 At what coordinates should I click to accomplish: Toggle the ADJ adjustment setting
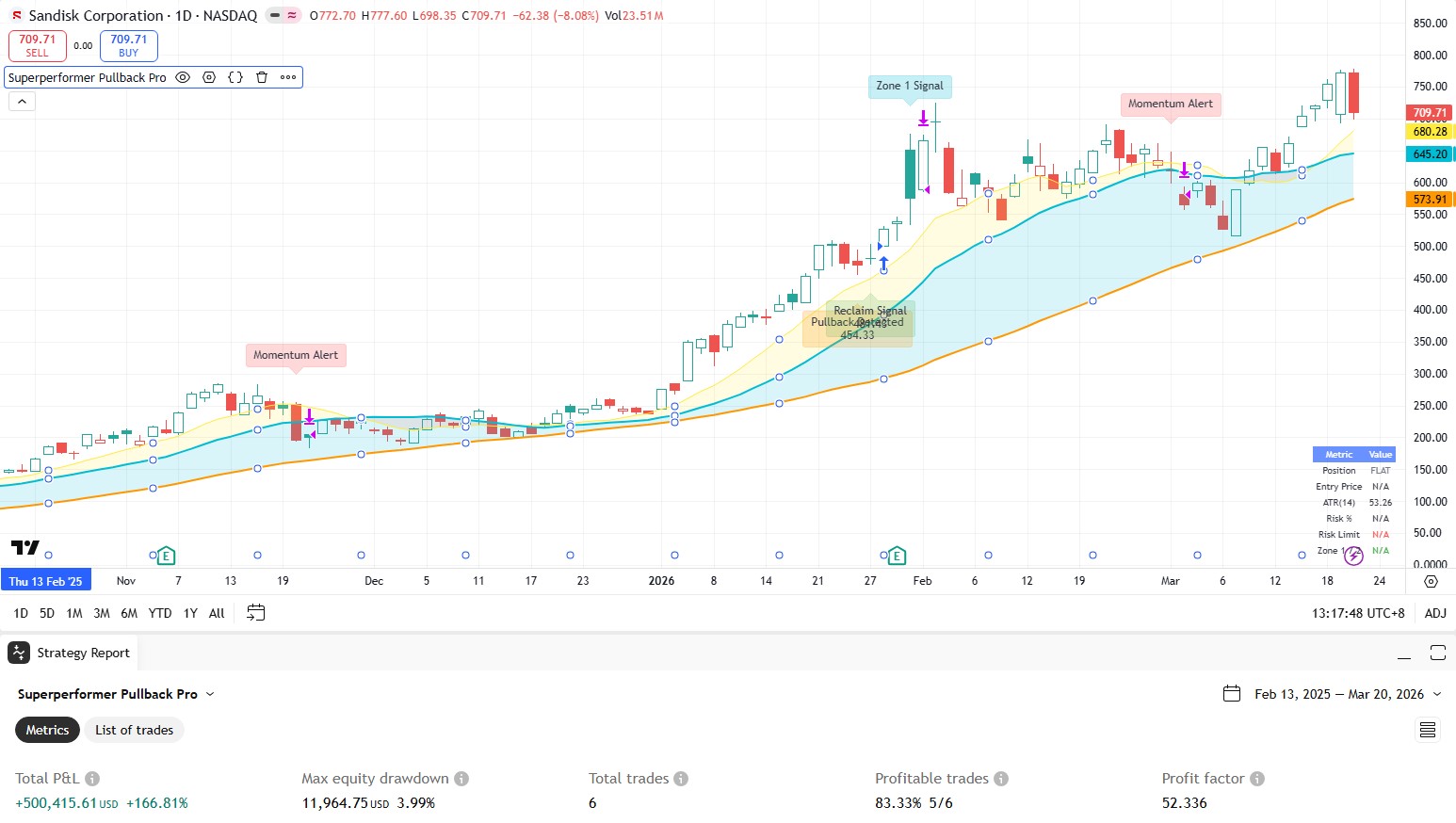click(x=1435, y=613)
